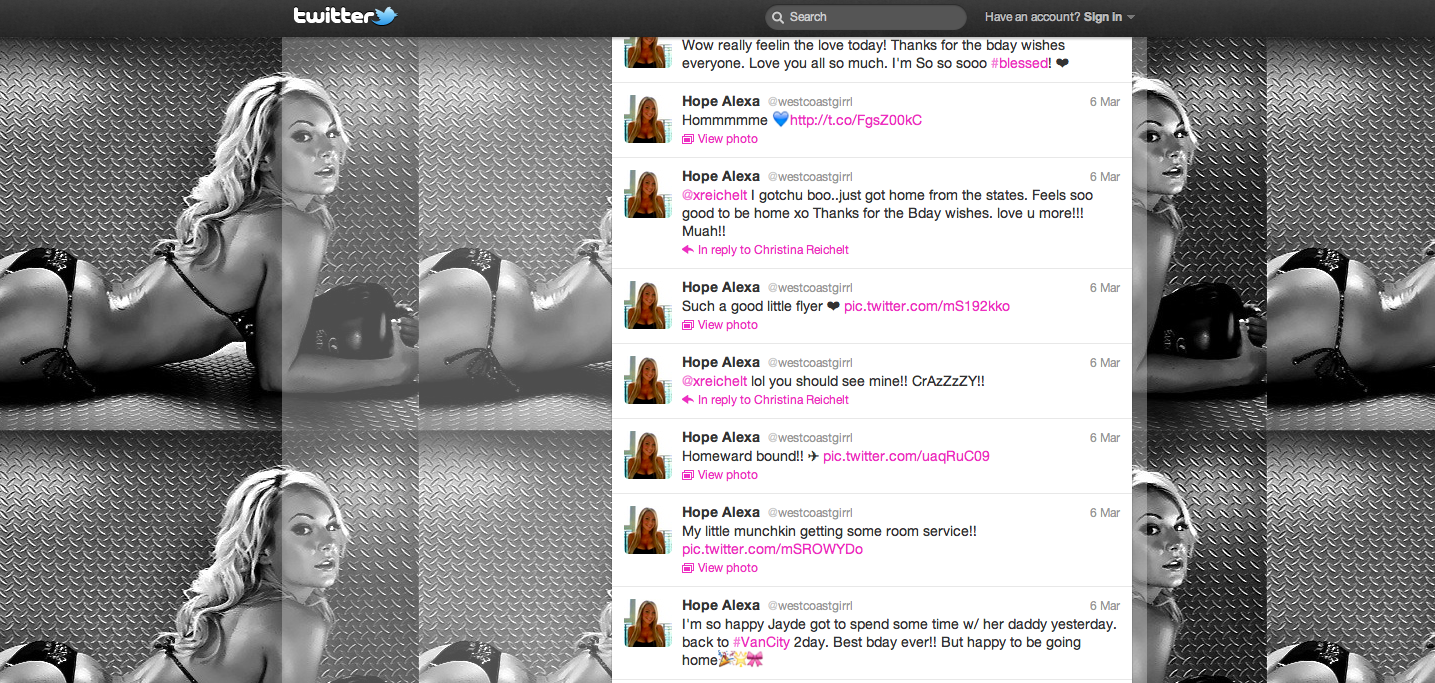Open pic.twitter.com/mS192kko link
Viewport: 1435px width, 683px height.
tap(927, 306)
